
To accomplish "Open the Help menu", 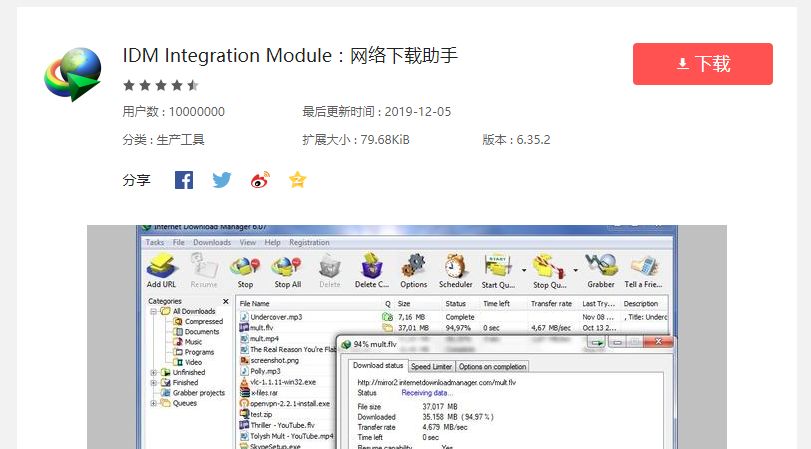I will 273,242.
